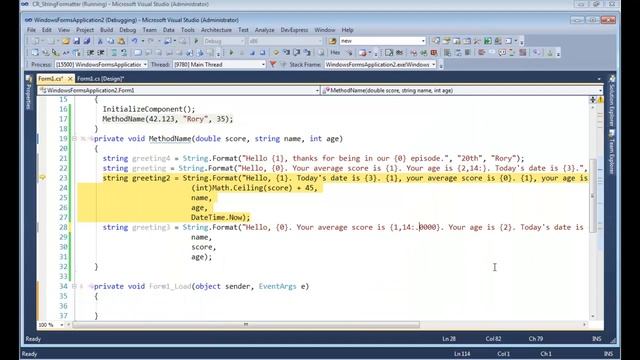Click green Start Page toolbar icon
This screenshot has width=640, height=360.
click(x=488, y=41)
